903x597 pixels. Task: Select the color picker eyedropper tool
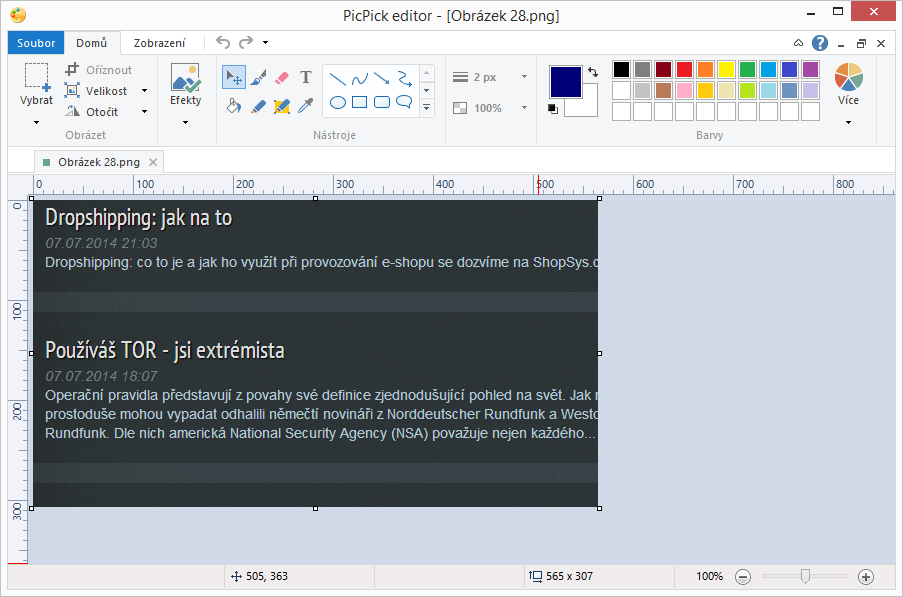(306, 105)
